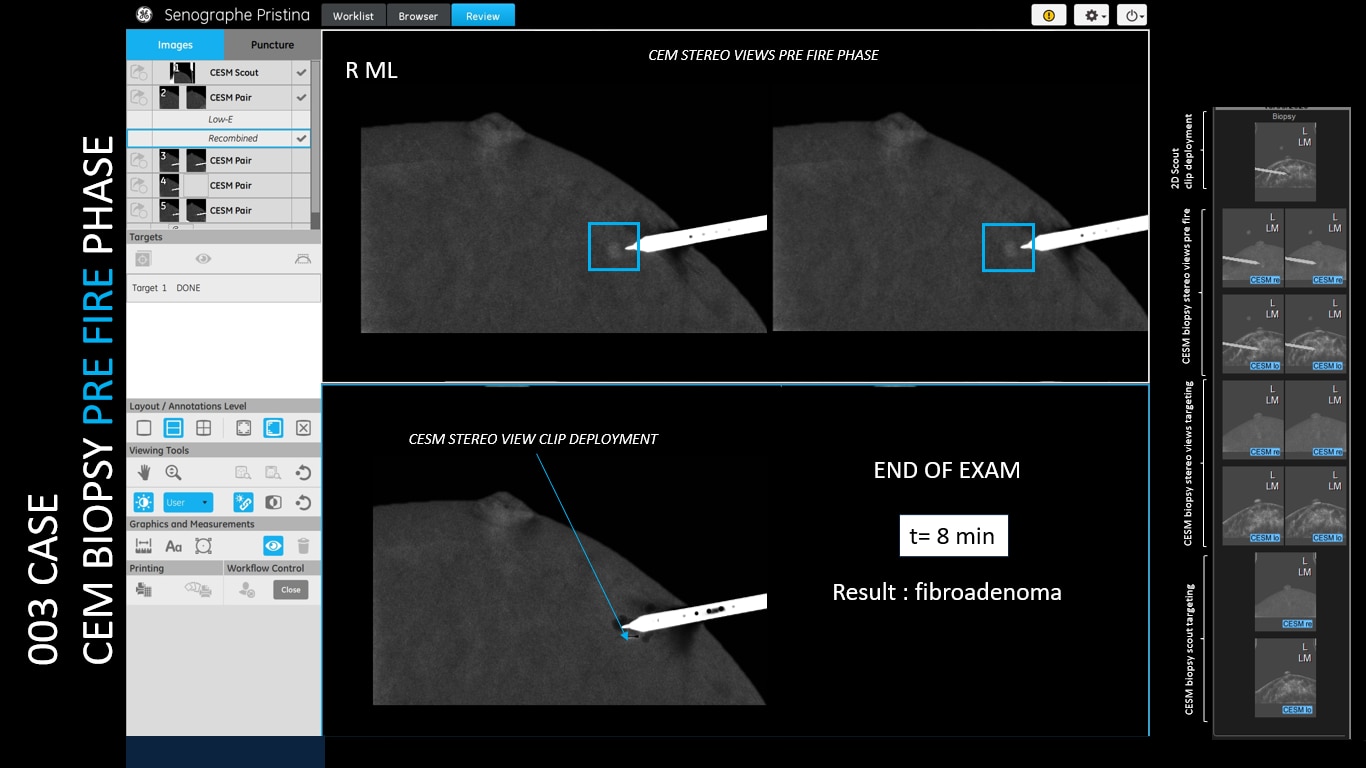The image size is (1366, 768).
Task: Toggle the target visibility eye in Targets
Action: pos(203,258)
